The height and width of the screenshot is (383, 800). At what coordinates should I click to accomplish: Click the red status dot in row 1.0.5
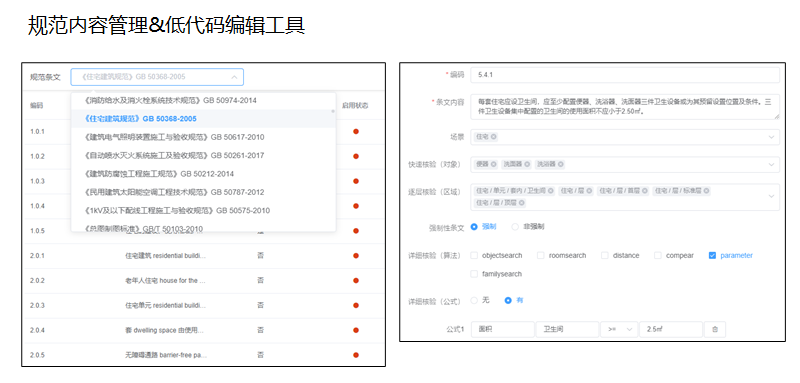point(356,231)
